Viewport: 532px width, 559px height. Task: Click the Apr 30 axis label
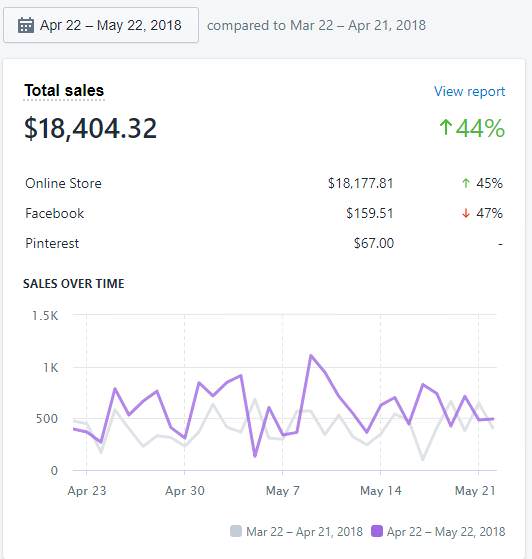185,491
